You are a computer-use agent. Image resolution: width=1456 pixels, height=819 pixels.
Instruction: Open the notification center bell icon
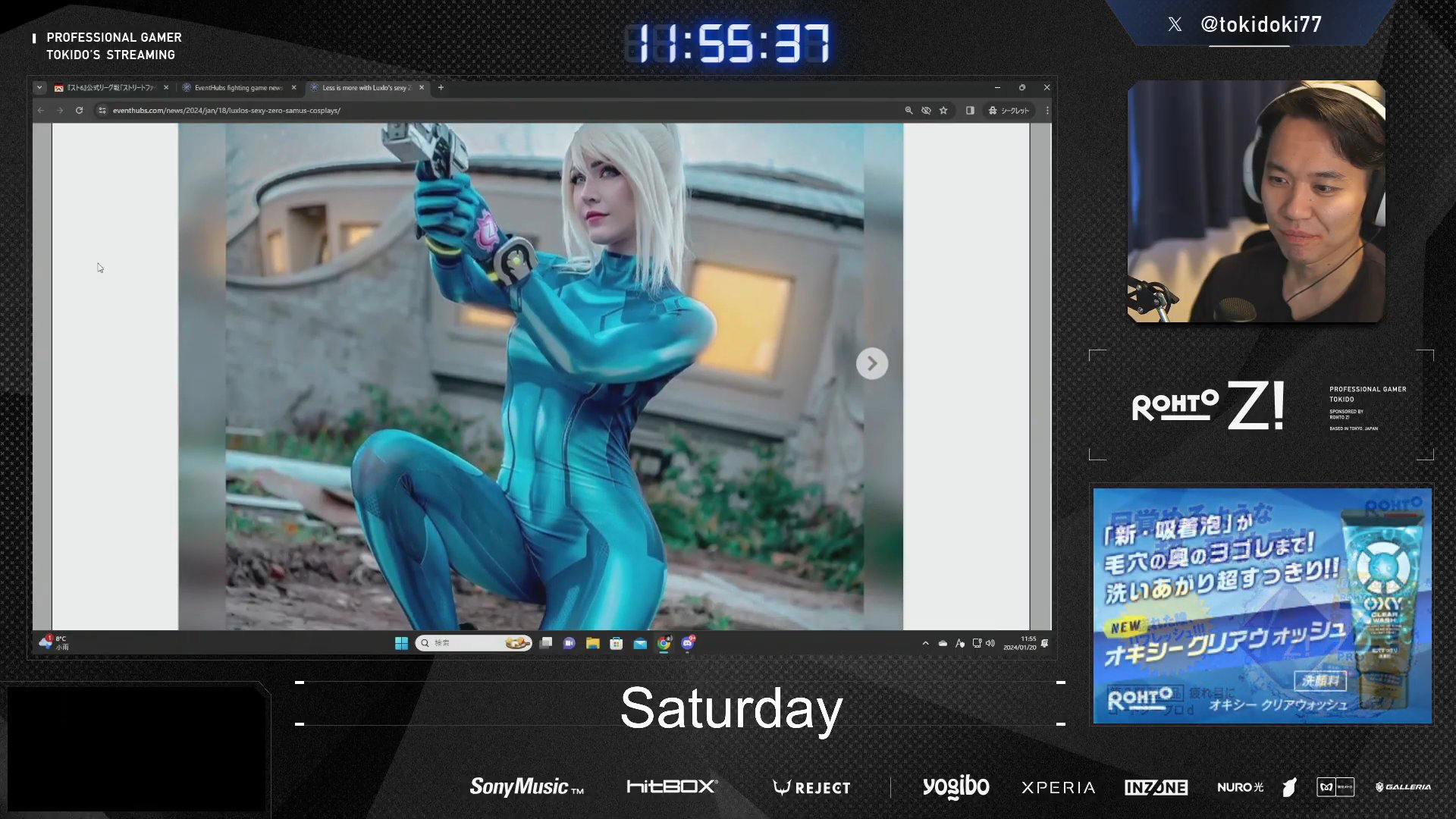point(1045,643)
